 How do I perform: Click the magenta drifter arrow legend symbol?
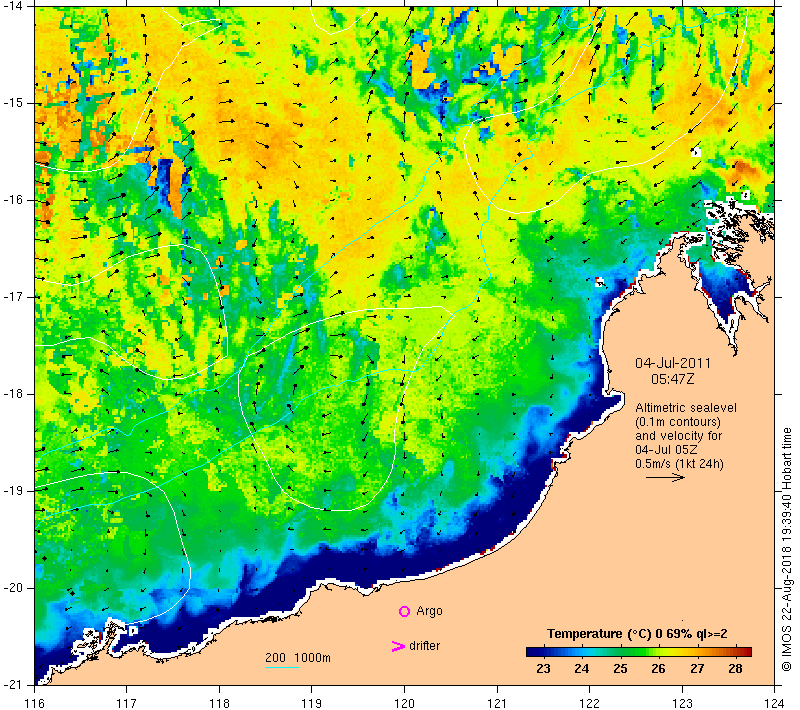click(397, 646)
